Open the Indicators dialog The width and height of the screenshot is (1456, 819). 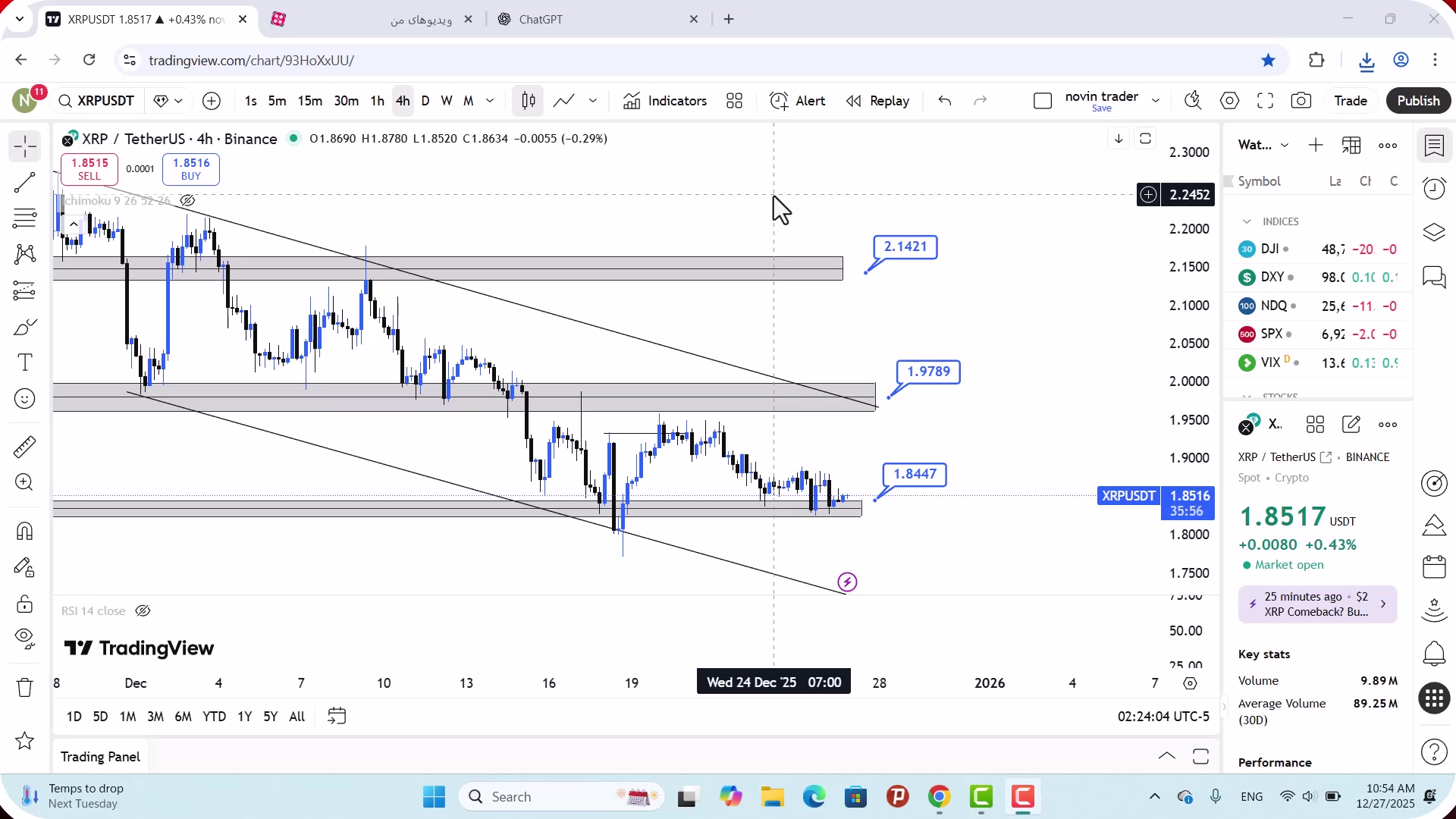665,101
